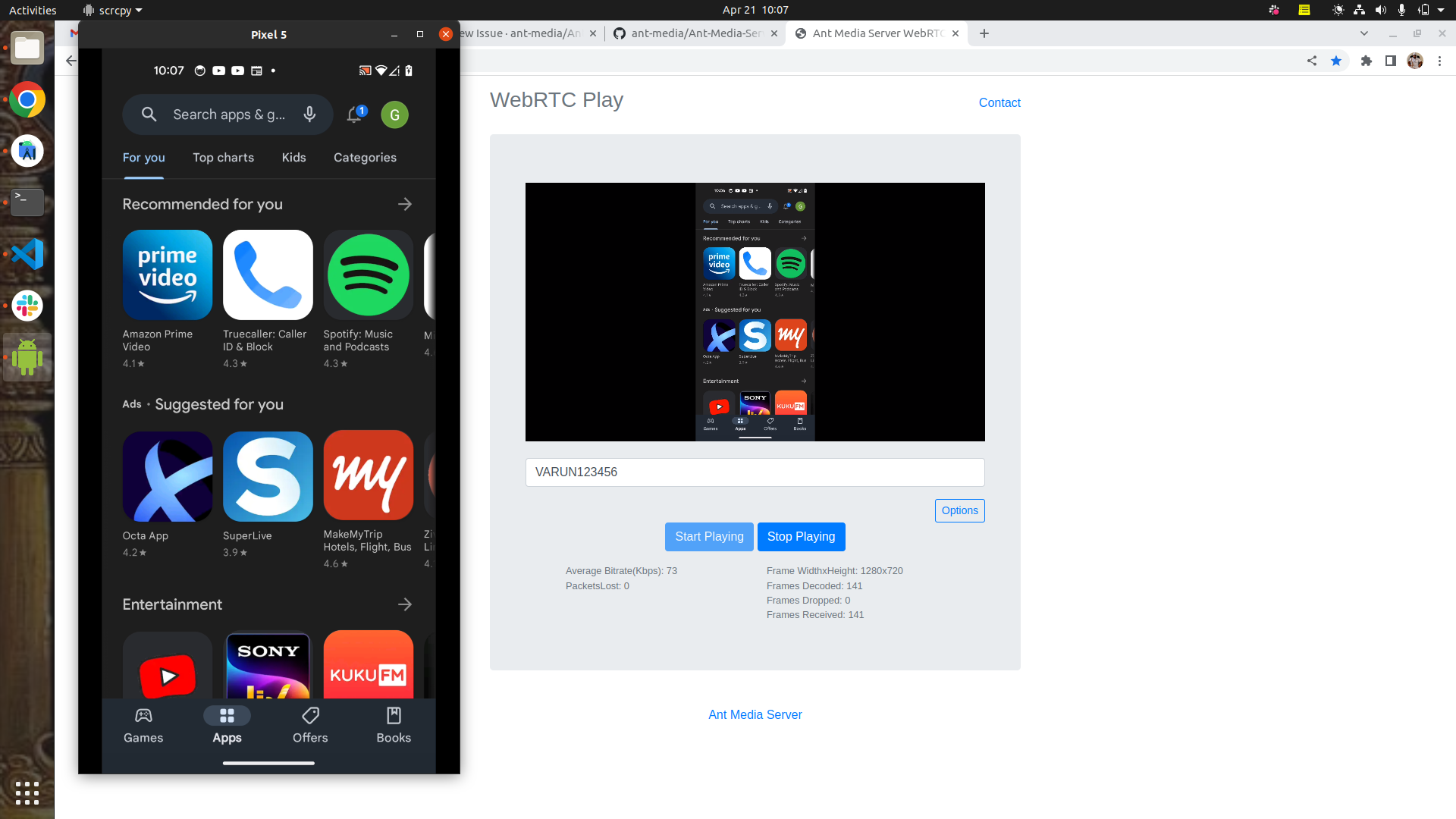
Task: Launch Slack from the Ubuntu dock
Action: tap(27, 306)
